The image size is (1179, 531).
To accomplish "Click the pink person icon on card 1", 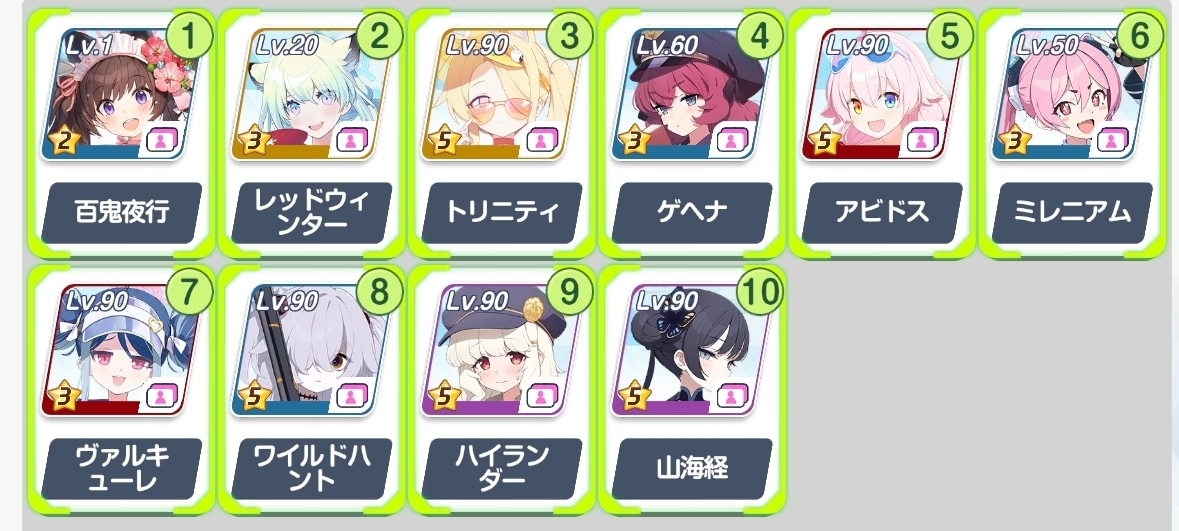I will 162,140.
